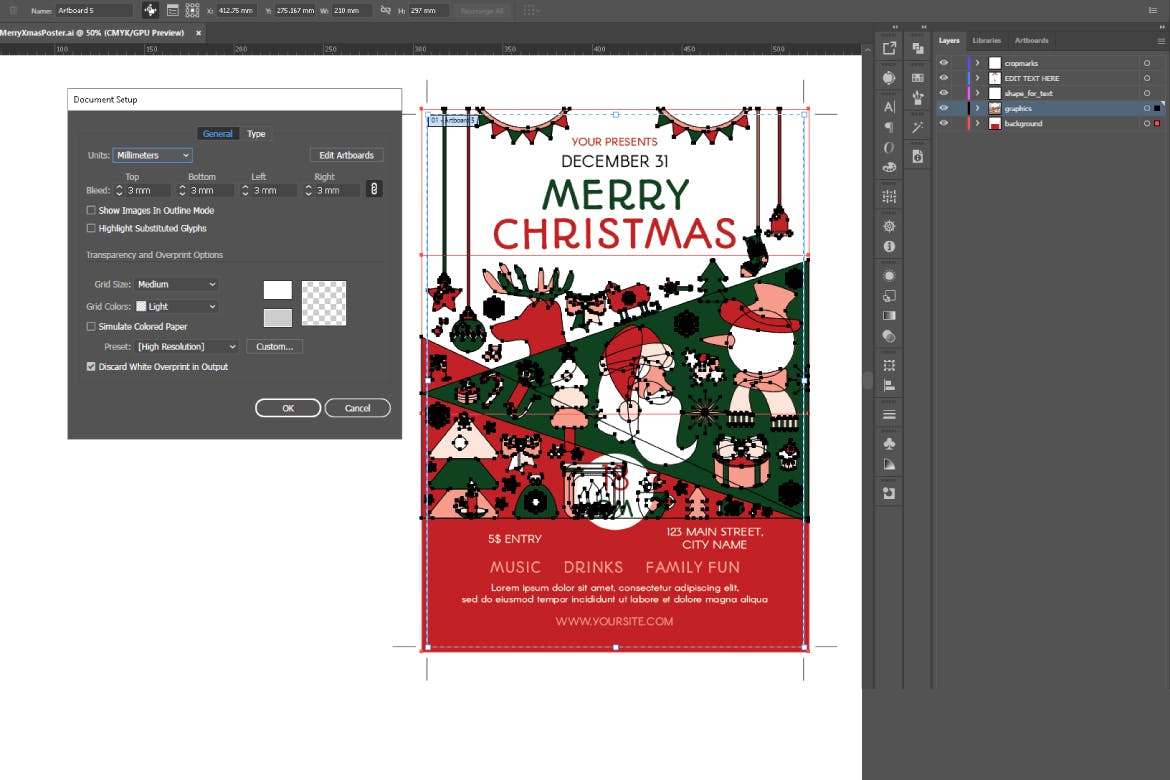This screenshot has height=780, width=1170.
Task: Open the Character panel icon
Action: 889,106
